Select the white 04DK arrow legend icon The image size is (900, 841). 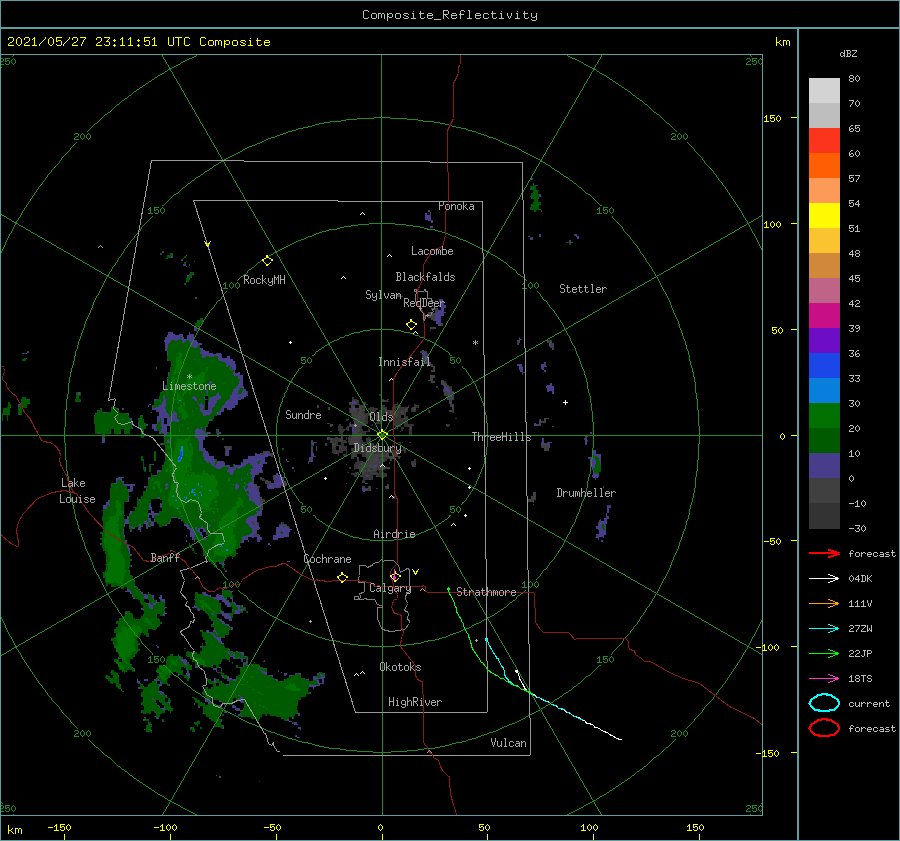(x=824, y=578)
